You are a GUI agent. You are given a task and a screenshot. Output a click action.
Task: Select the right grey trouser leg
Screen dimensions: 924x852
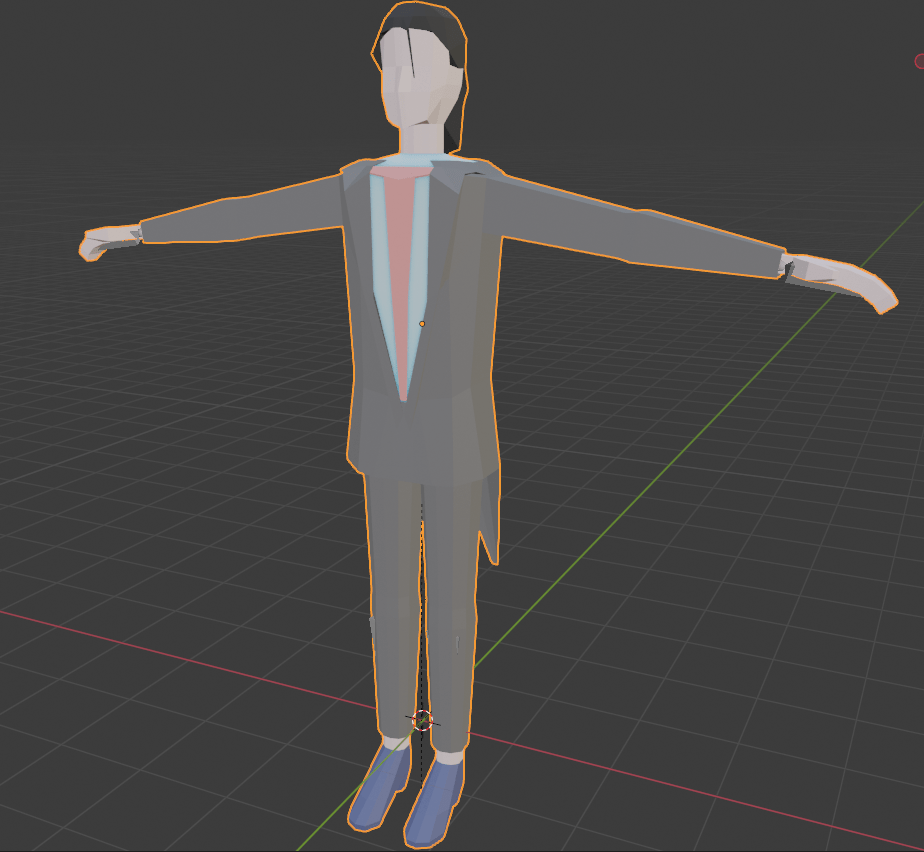(x=450, y=610)
